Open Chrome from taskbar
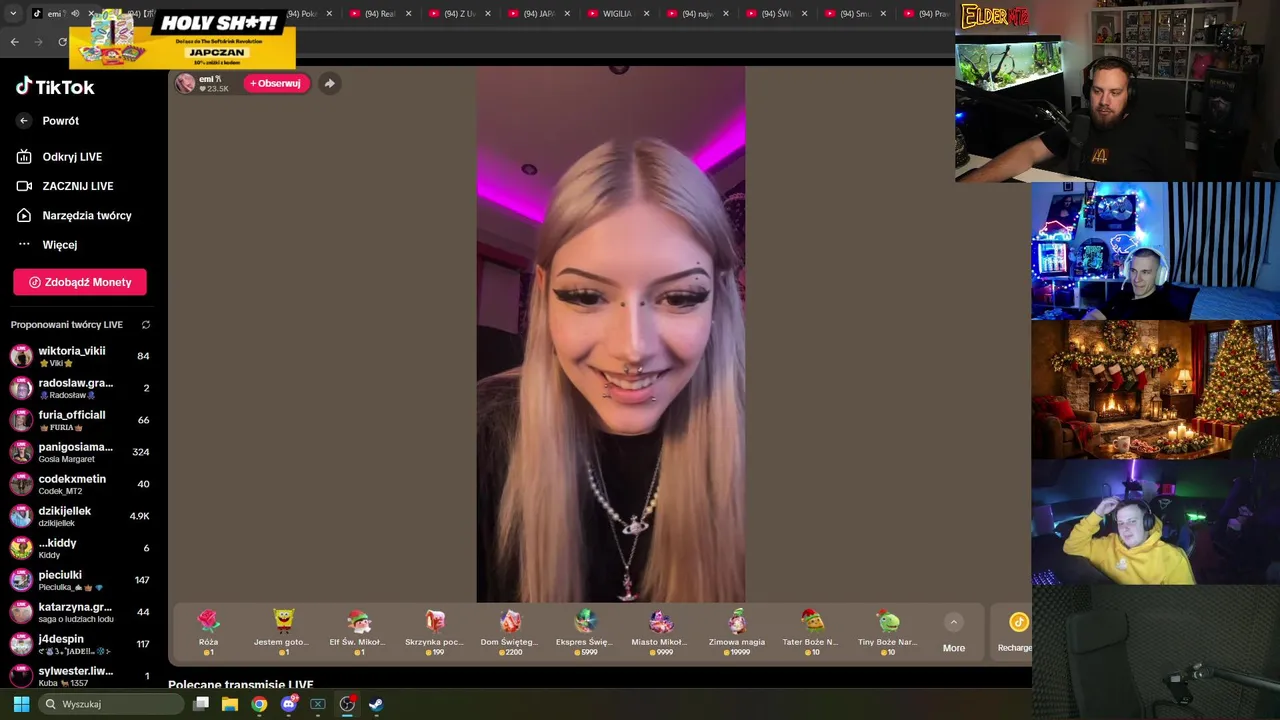 click(x=259, y=704)
